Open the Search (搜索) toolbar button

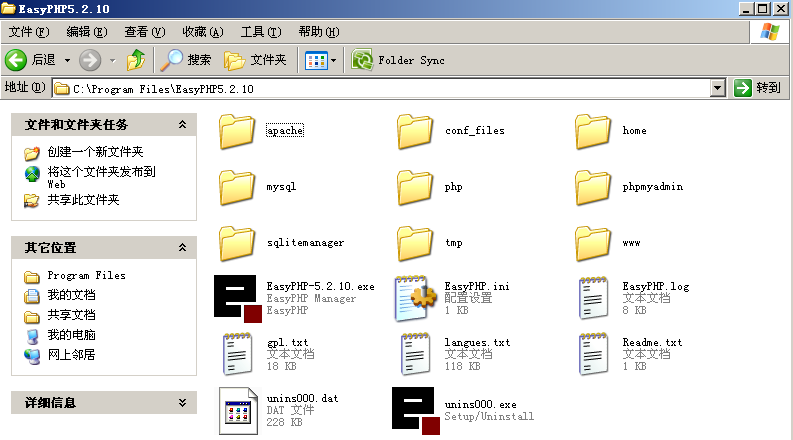click(x=185, y=60)
